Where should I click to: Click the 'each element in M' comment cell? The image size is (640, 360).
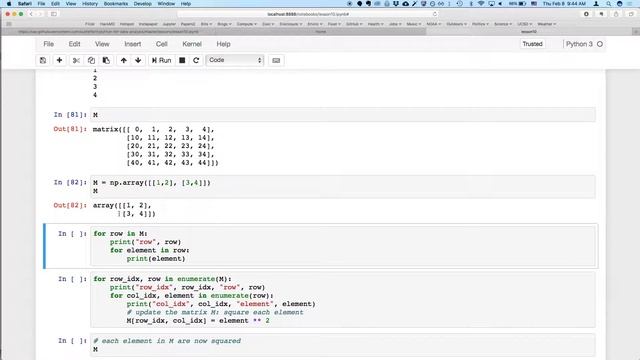343,345
